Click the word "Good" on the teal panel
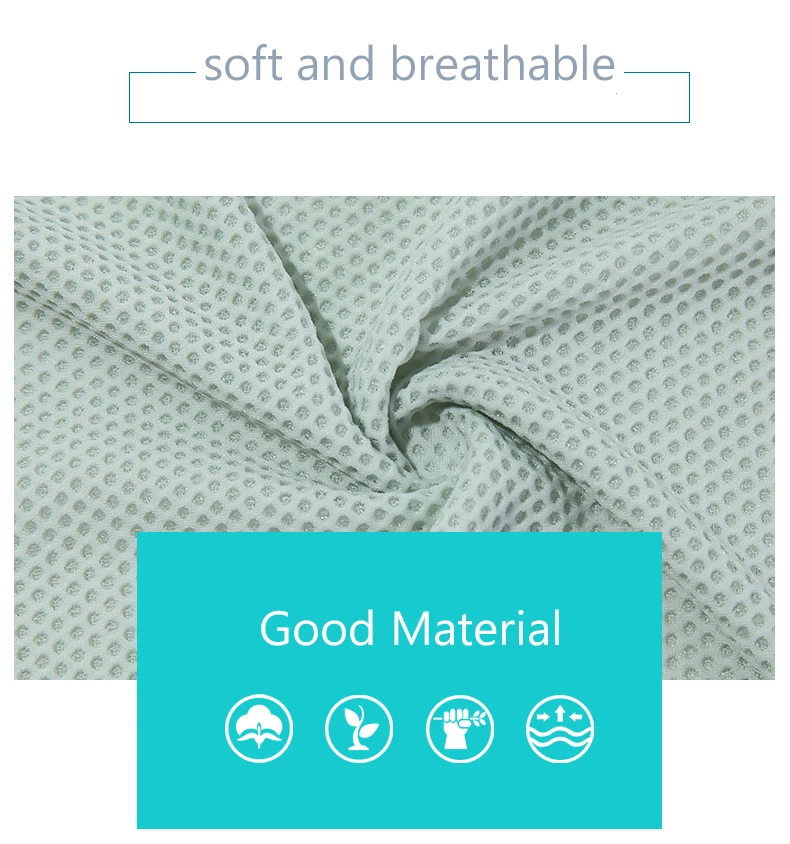This screenshot has width=790, height=844. (x=316, y=628)
